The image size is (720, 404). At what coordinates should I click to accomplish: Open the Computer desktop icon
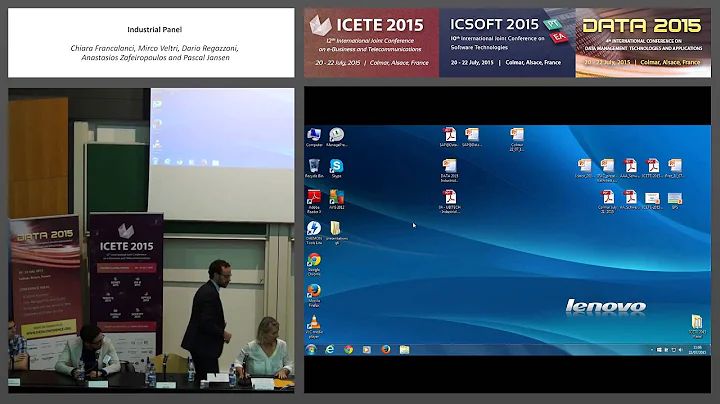coord(314,137)
